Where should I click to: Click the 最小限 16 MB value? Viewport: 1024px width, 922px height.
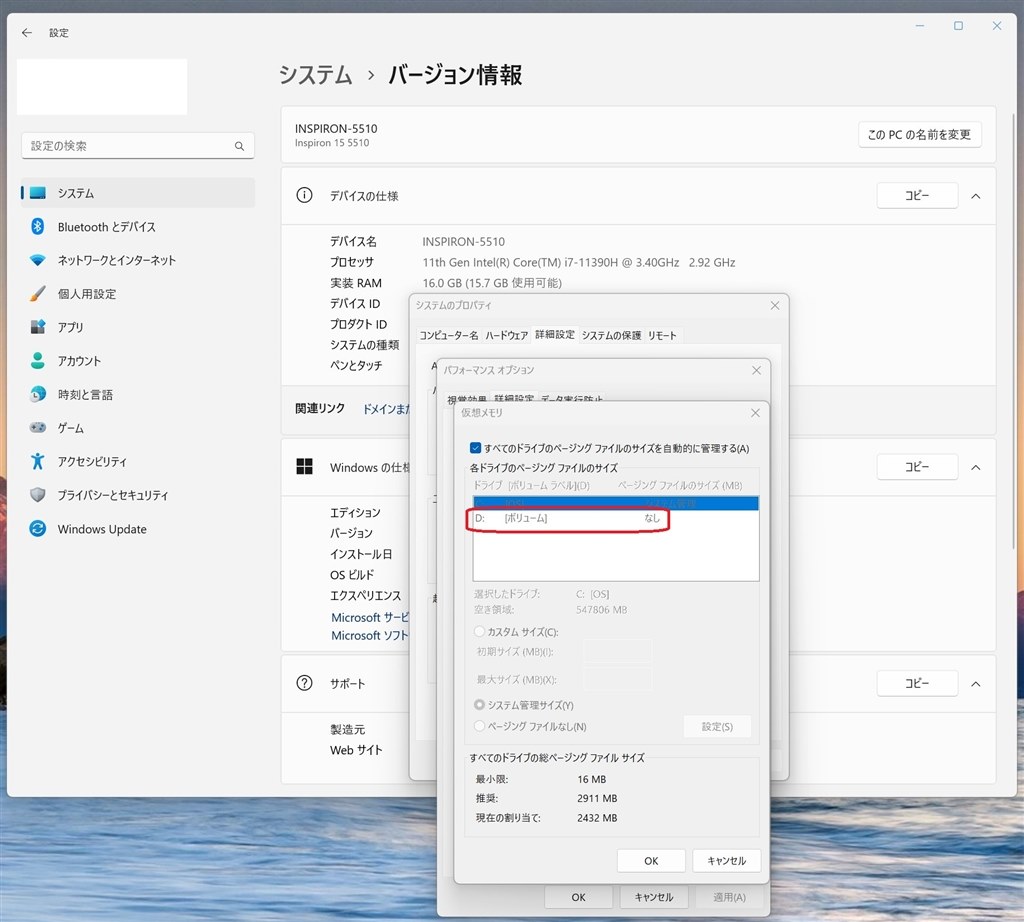pyautogui.click(x=592, y=779)
